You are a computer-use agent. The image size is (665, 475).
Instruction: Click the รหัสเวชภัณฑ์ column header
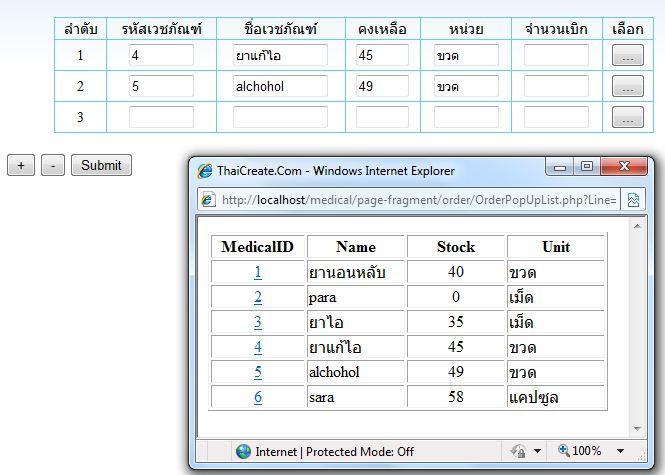pos(162,29)
